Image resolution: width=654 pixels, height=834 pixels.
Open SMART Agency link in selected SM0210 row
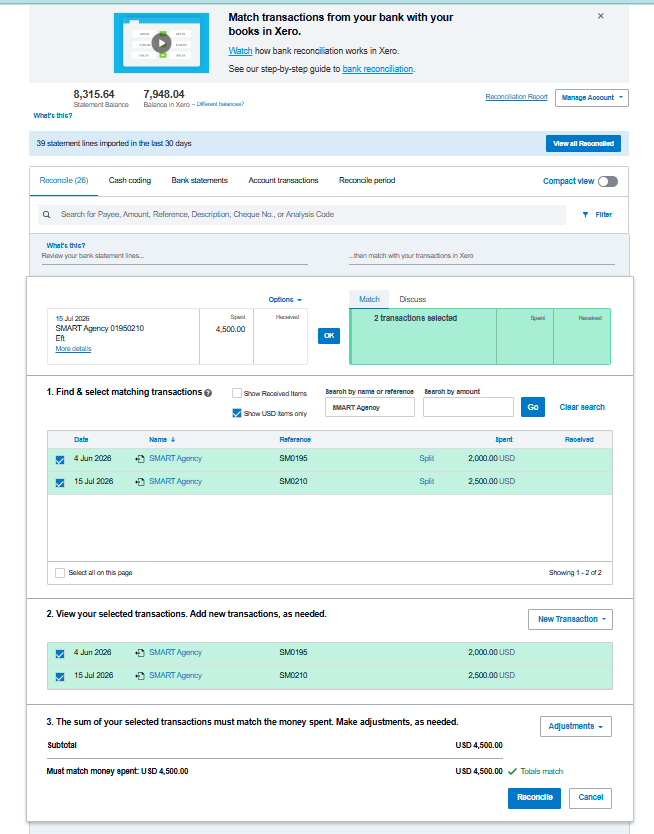coord(175,675)
